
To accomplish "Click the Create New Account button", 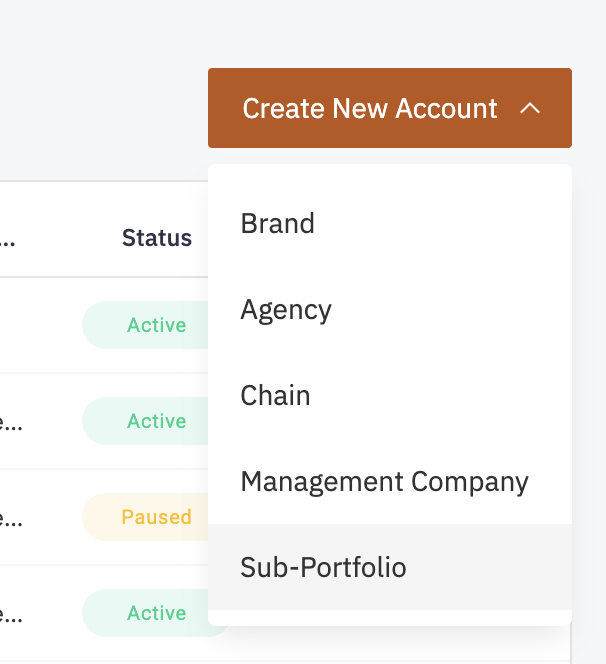I will click(370, 108).
